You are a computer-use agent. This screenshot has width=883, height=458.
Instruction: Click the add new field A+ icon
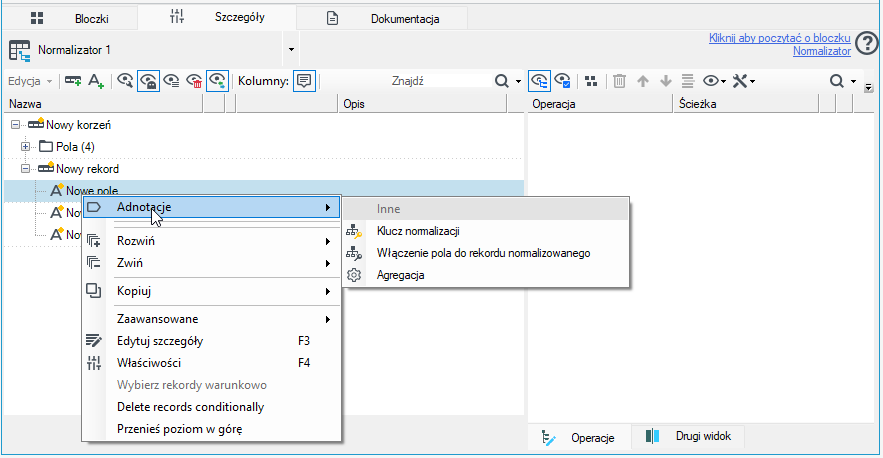point(96,81)
